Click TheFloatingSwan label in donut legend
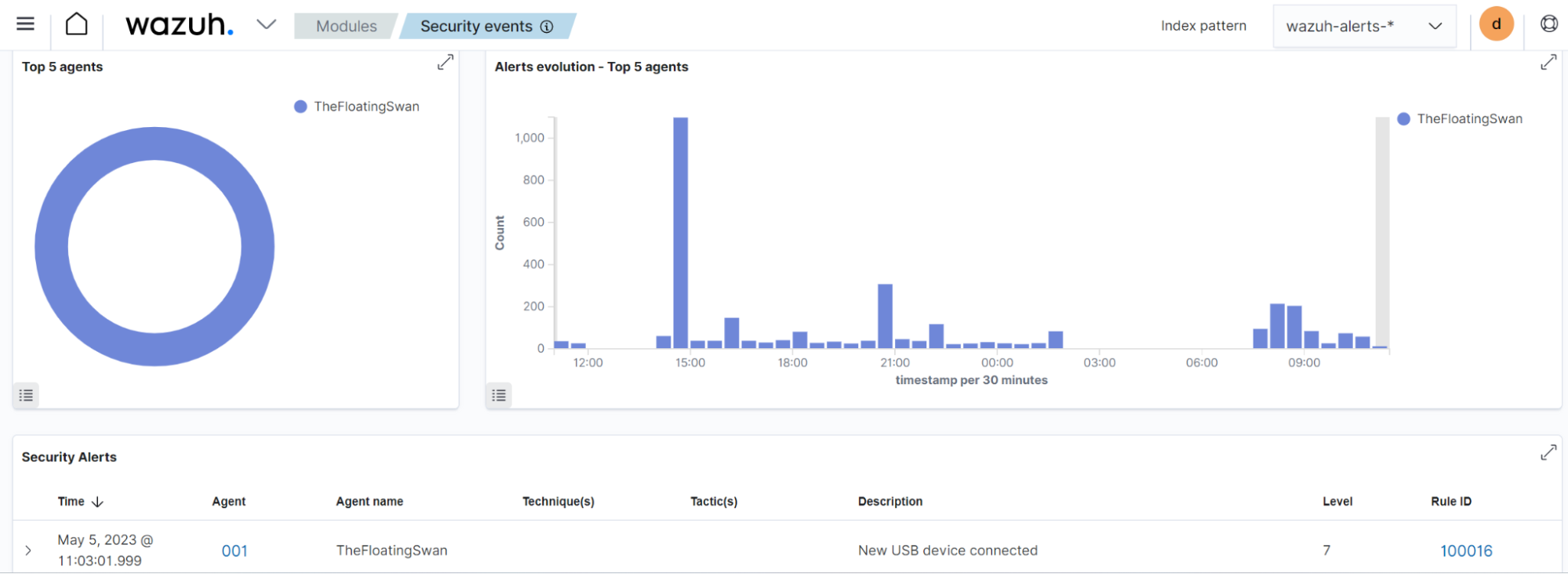 tap(366, 107)
